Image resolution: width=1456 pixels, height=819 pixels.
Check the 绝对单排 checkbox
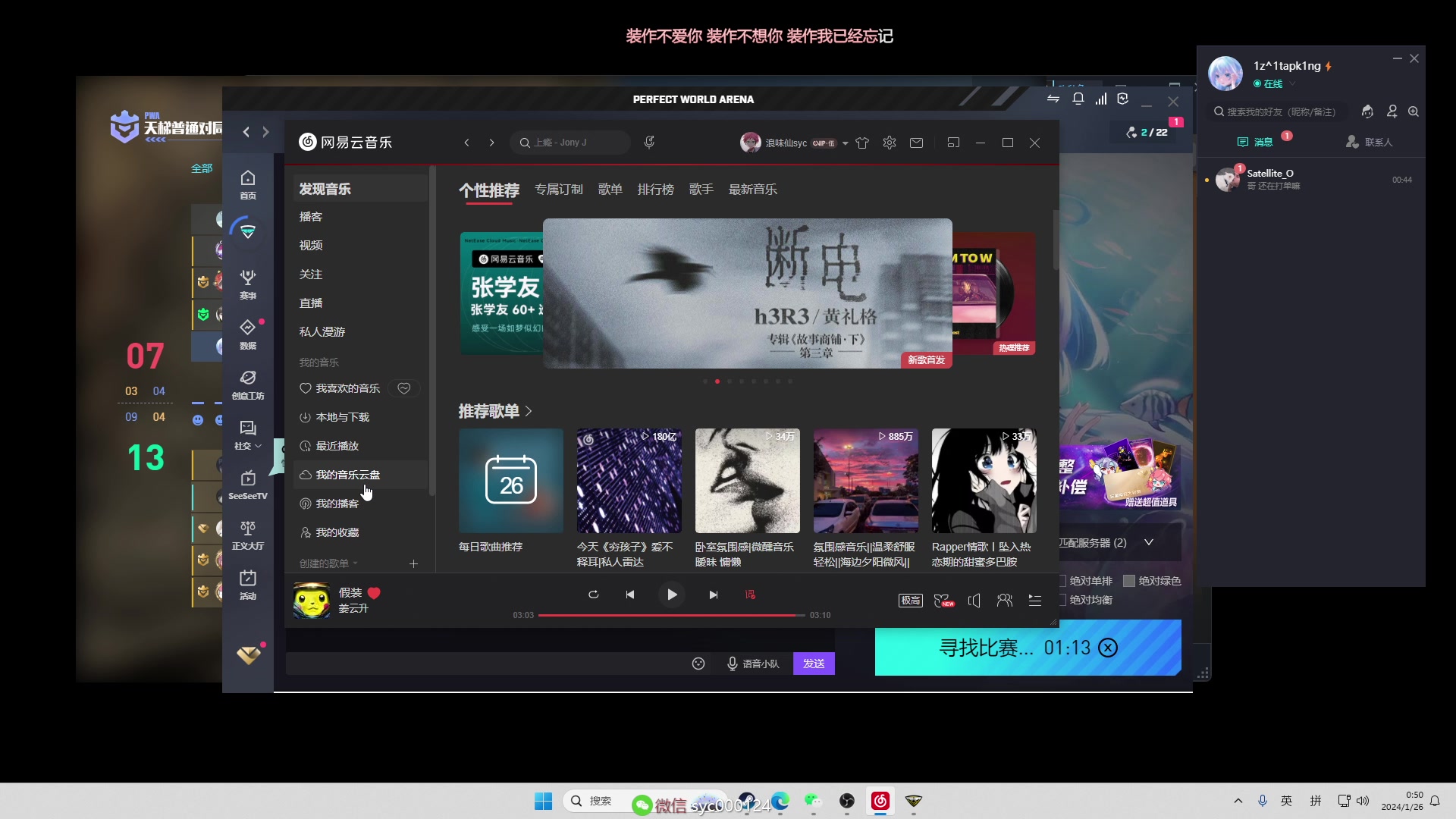(x=1062, y=581)
